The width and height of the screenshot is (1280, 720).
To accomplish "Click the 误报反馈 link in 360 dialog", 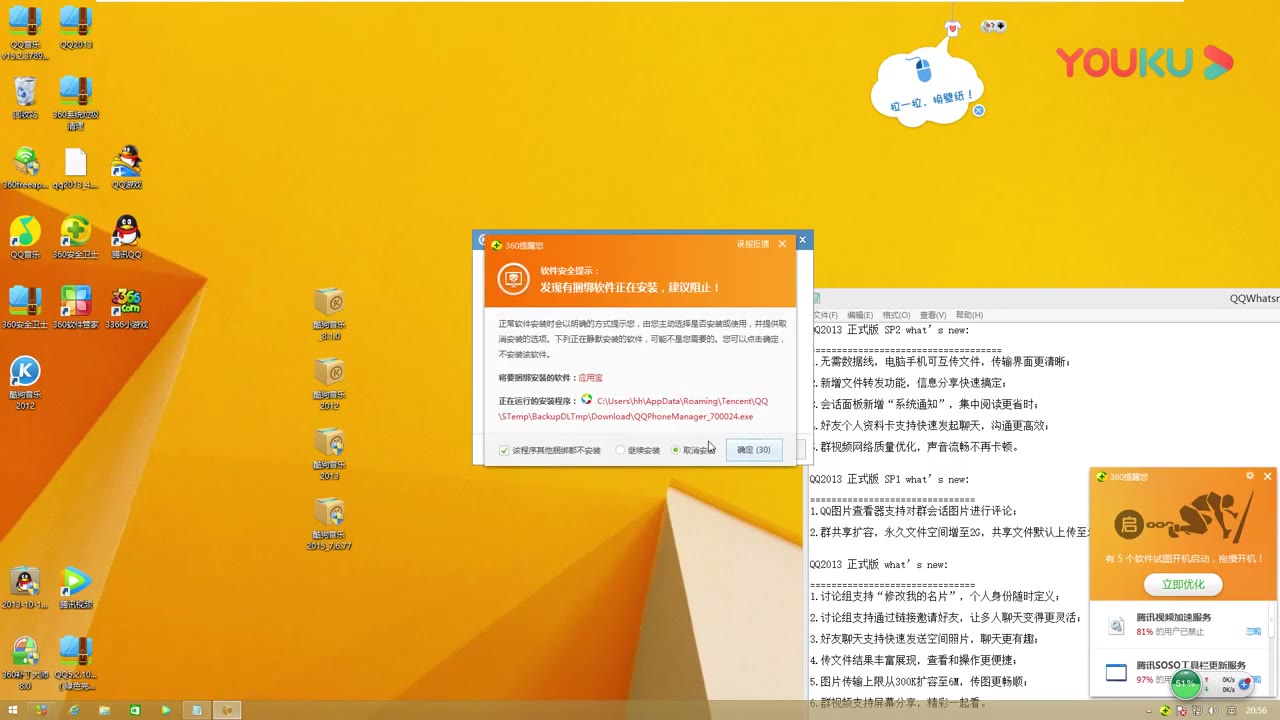I will coord(753,244).
